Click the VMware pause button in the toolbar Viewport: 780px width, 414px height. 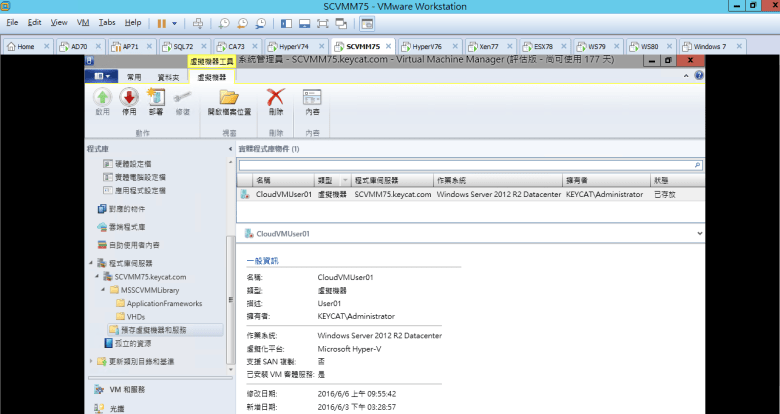pyautogui.click(x=162, y=22)
